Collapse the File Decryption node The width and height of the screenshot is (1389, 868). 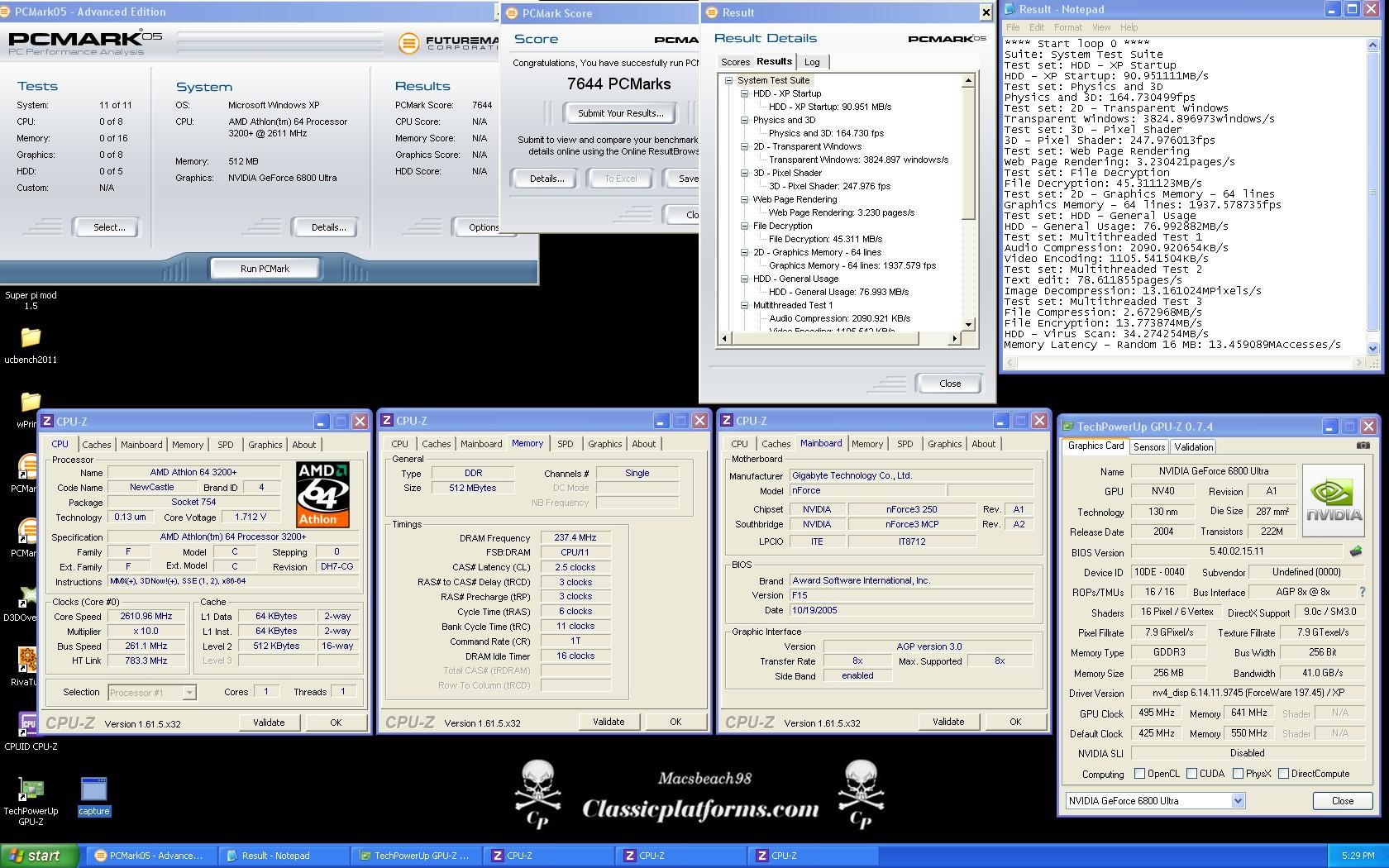point(745,226)
